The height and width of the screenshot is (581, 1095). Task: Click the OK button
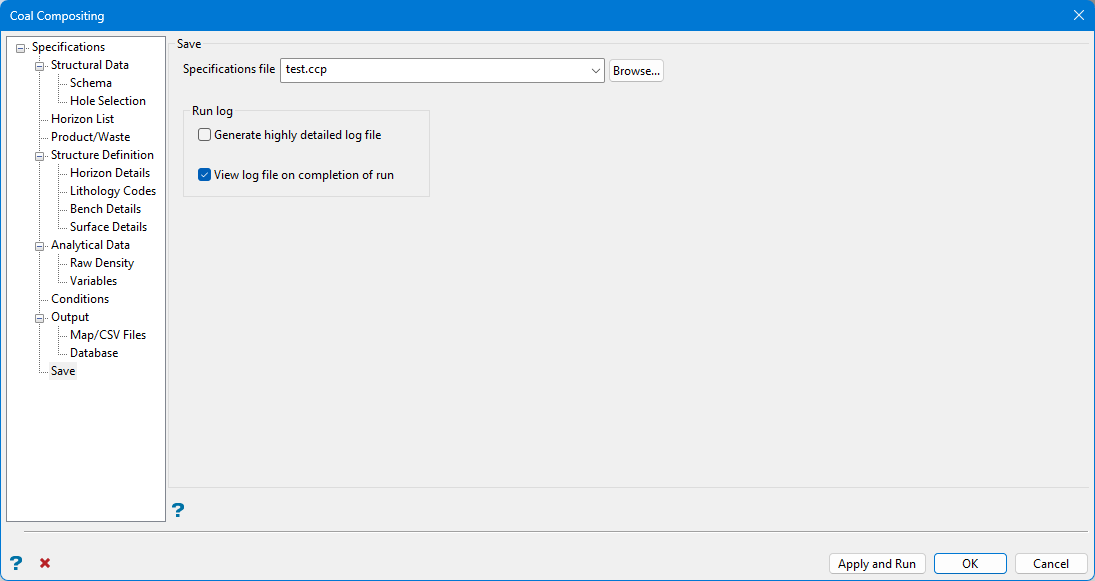click(x=970, y=564)
